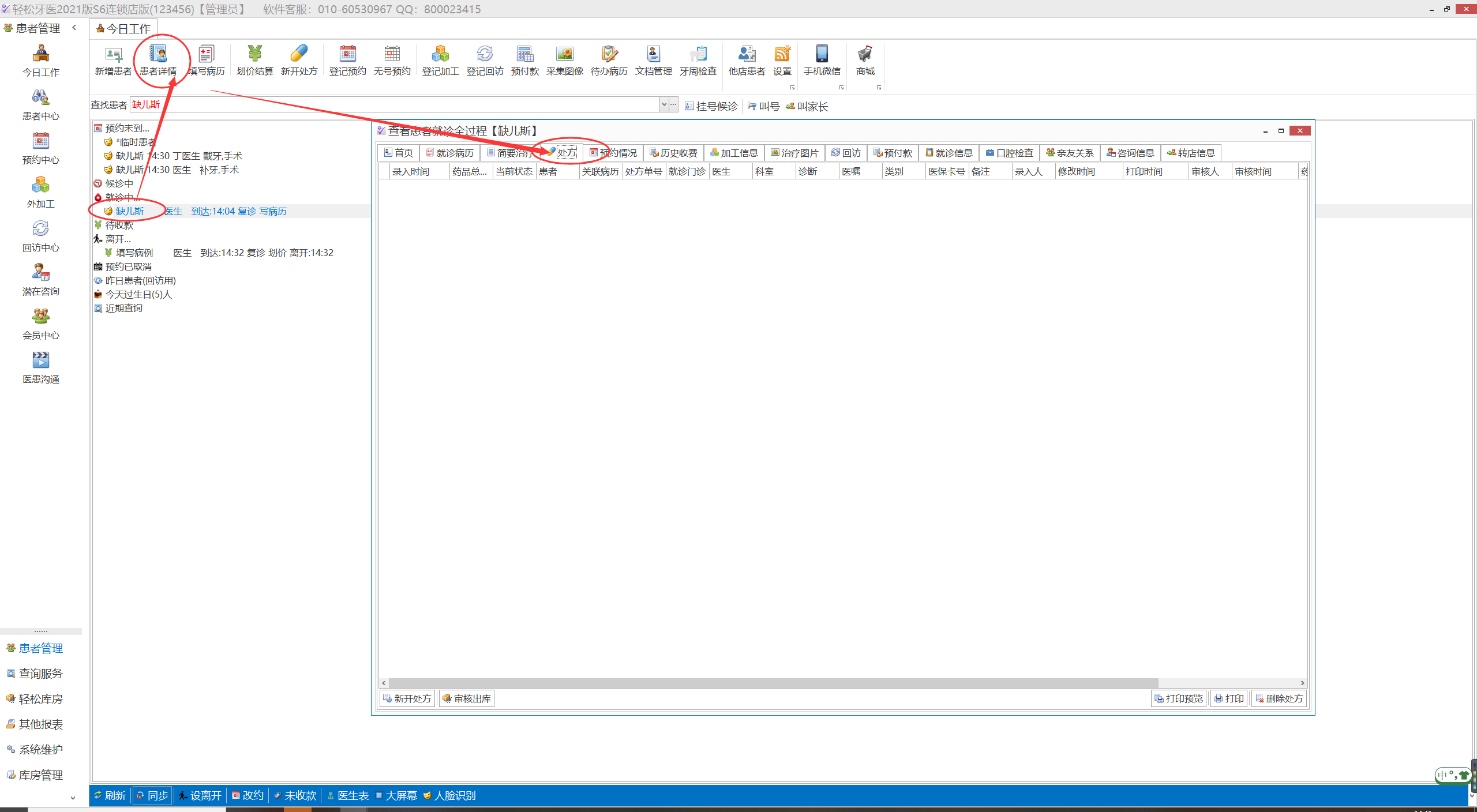Screen dimensions: 1477x812
Task: Open 划价结算 billing tool
Action: click(x=254, y=61)
